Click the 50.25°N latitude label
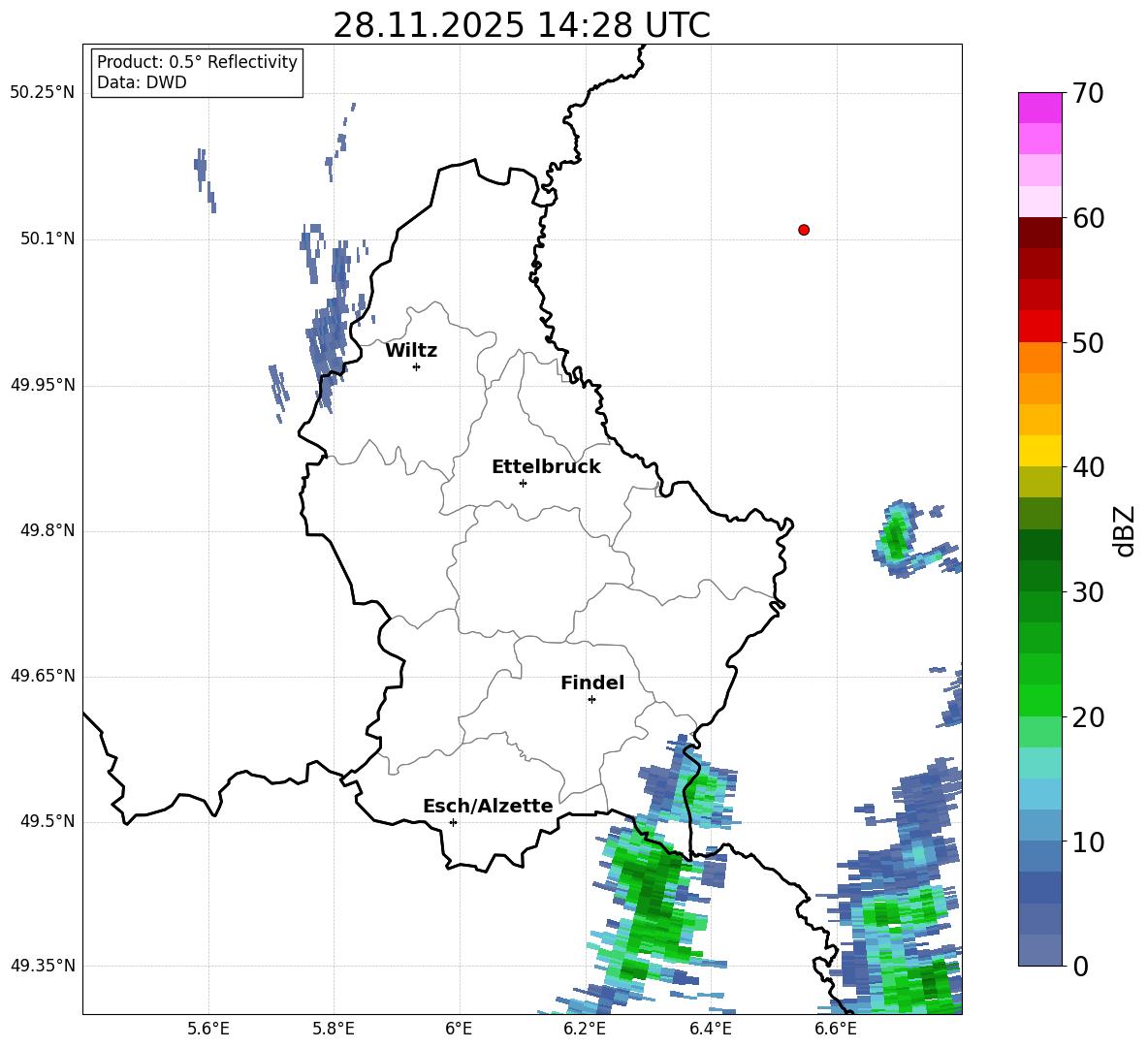This screenshot has height=1048, width=1148. 43,93
